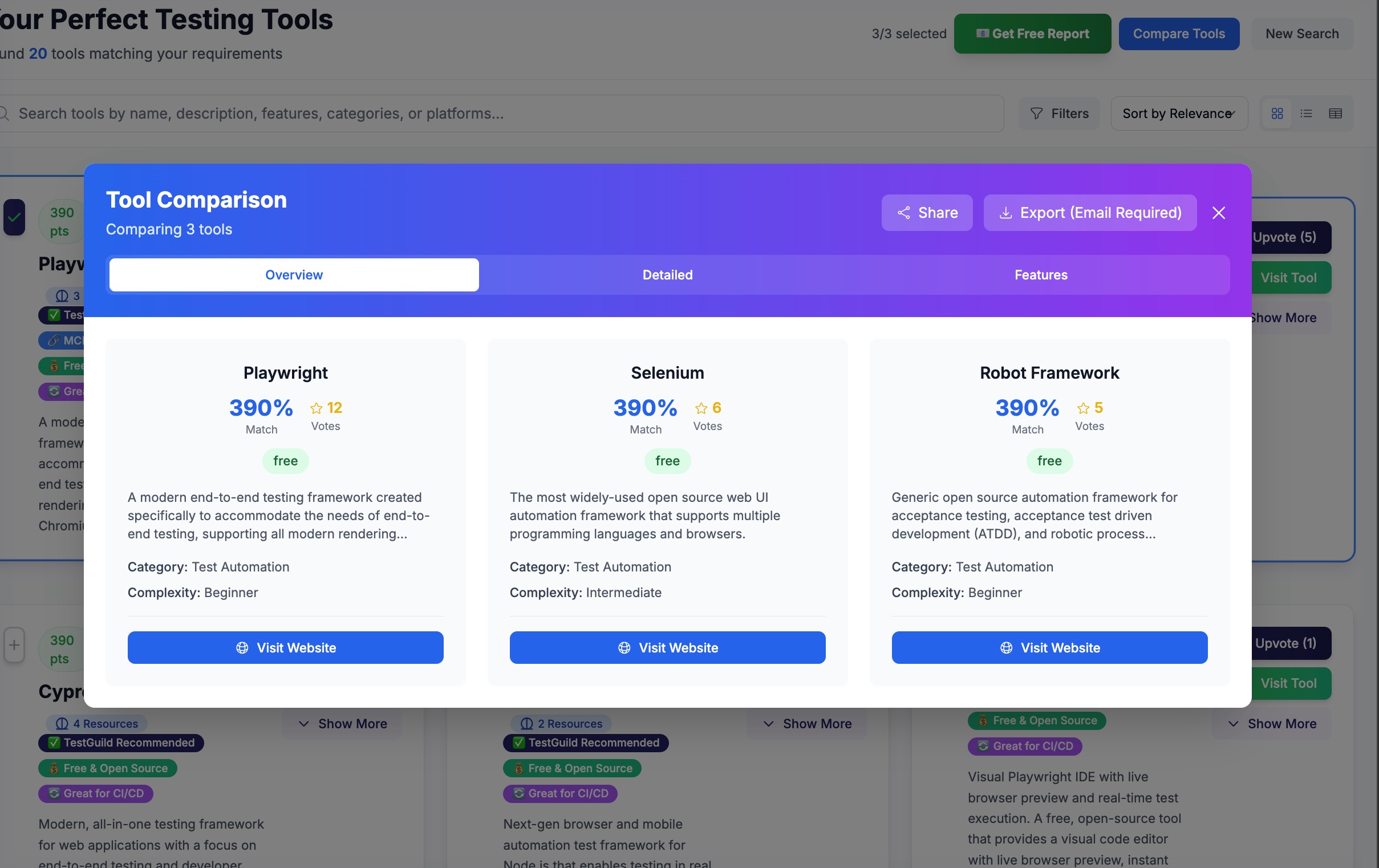Open the Filters panel
Screen dimensions: 1379x868
pos(1059,113)
